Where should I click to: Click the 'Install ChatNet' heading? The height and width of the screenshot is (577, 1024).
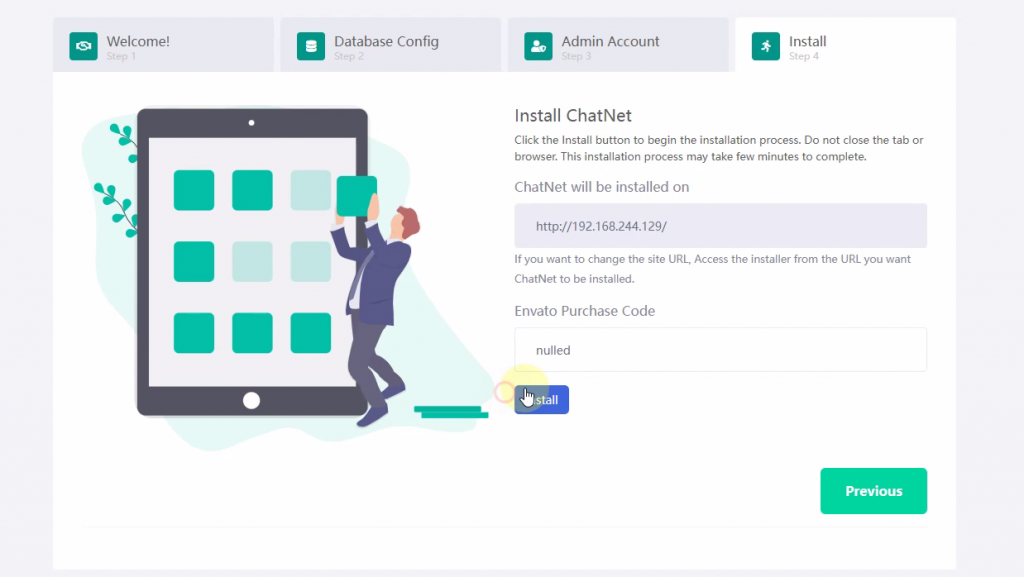tap(573, 116)
